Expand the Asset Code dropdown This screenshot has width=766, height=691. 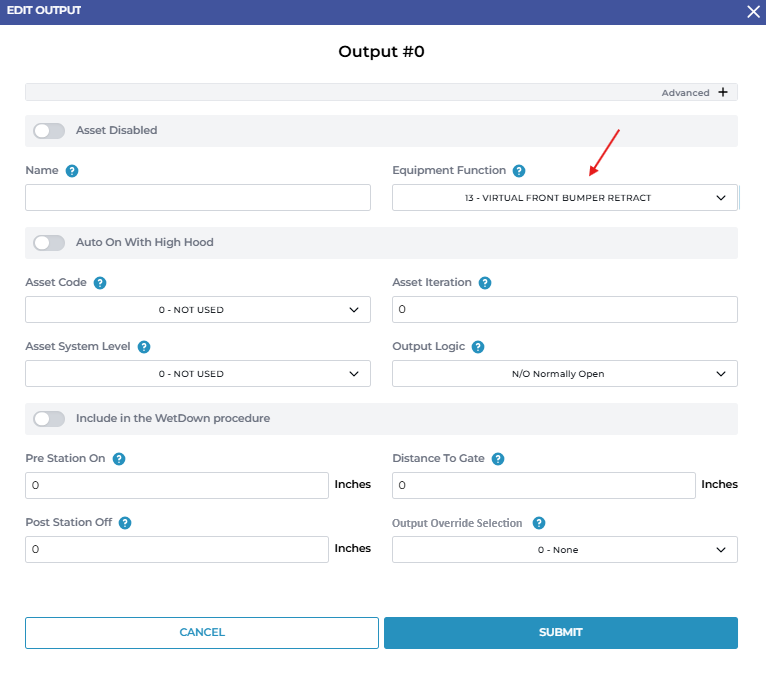point(197,310)
